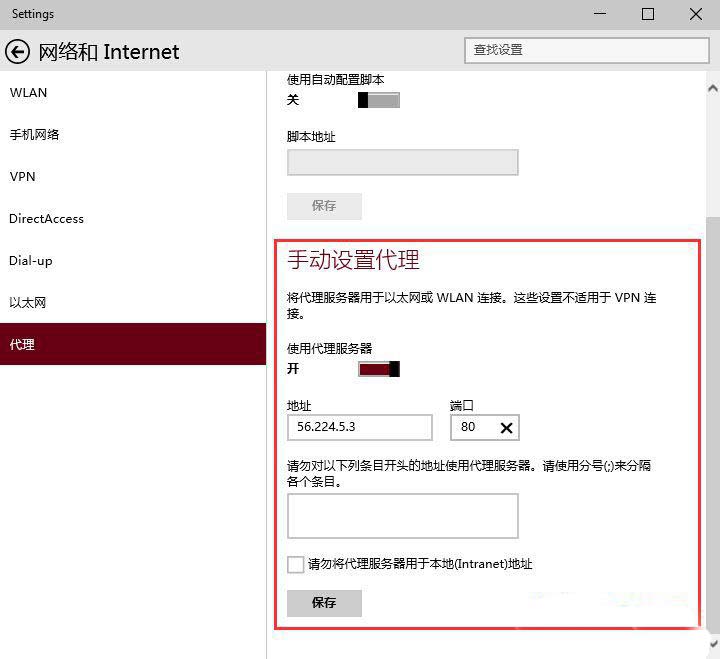Turn off 使用代理服务器 switch
Viewport: 720px width, 659px height.
click(x=379, y=369)
